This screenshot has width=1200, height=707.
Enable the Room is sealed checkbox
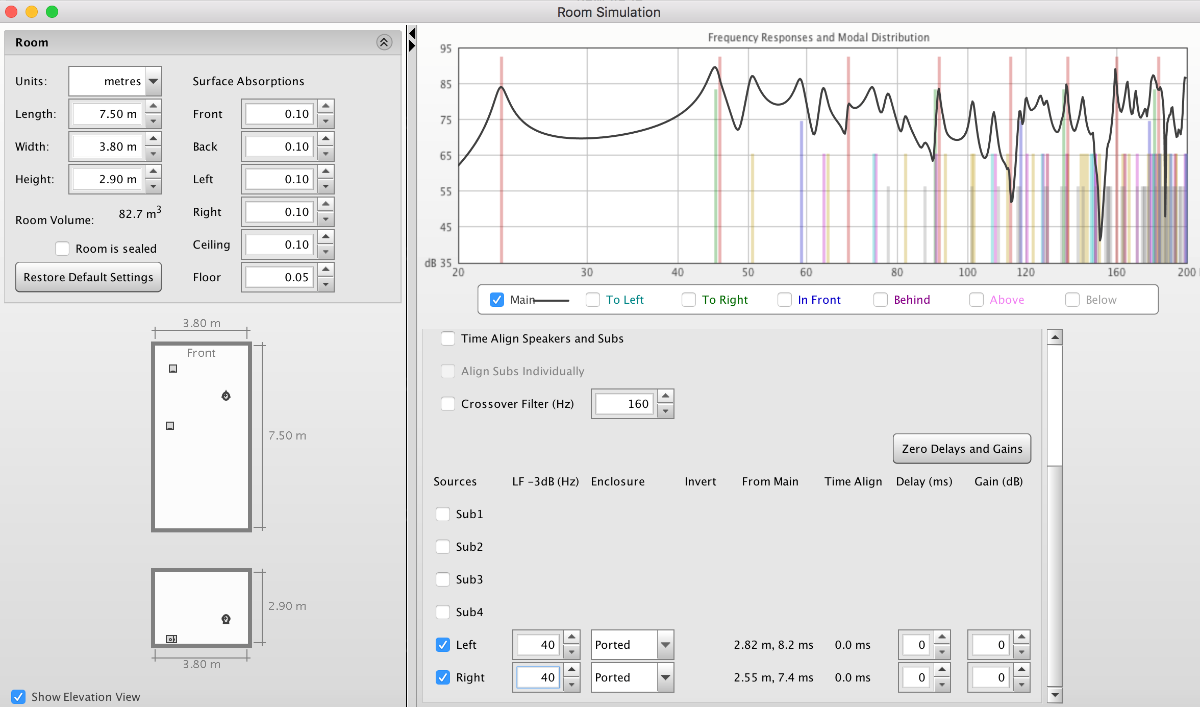click(62, 248)
